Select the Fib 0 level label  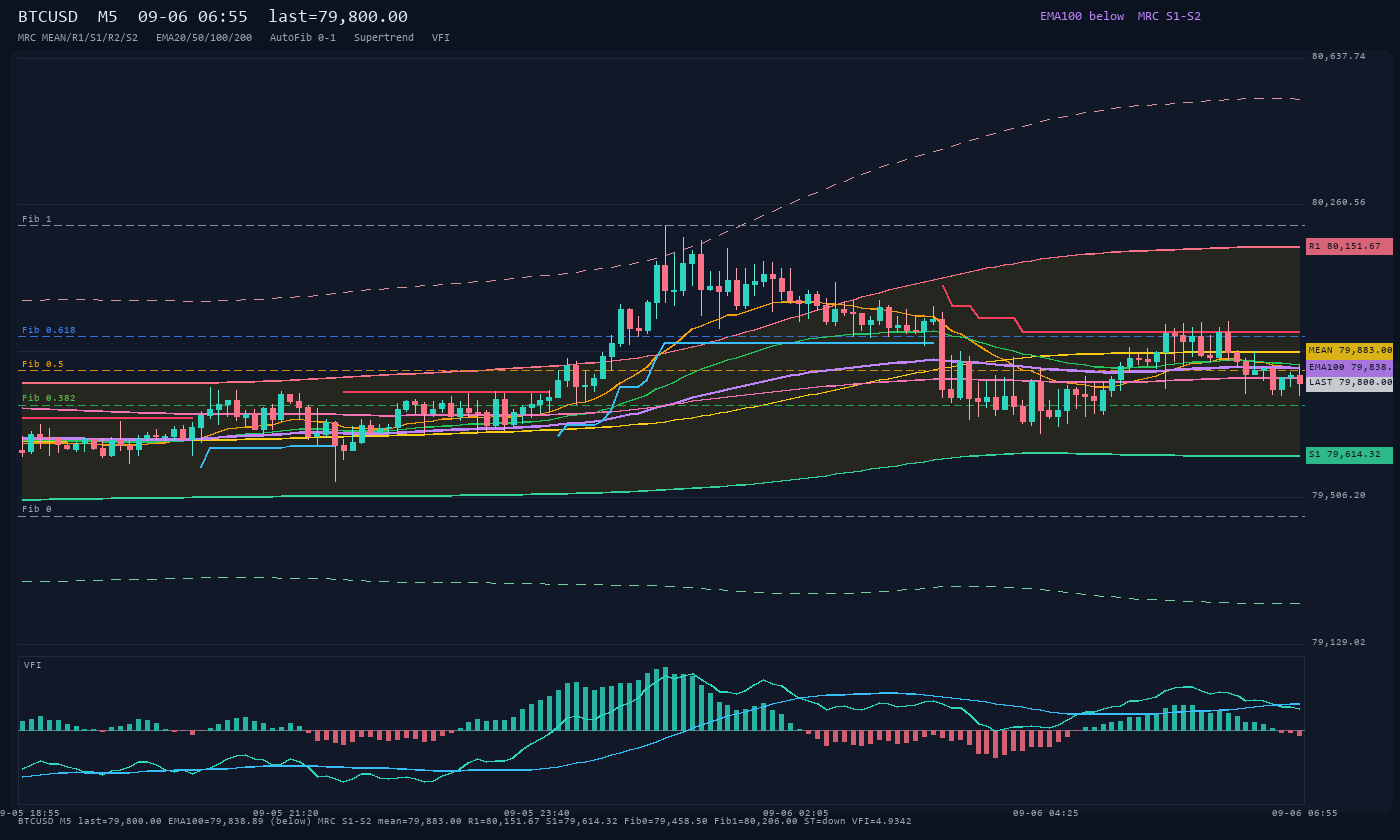click(x=37, y=509)
